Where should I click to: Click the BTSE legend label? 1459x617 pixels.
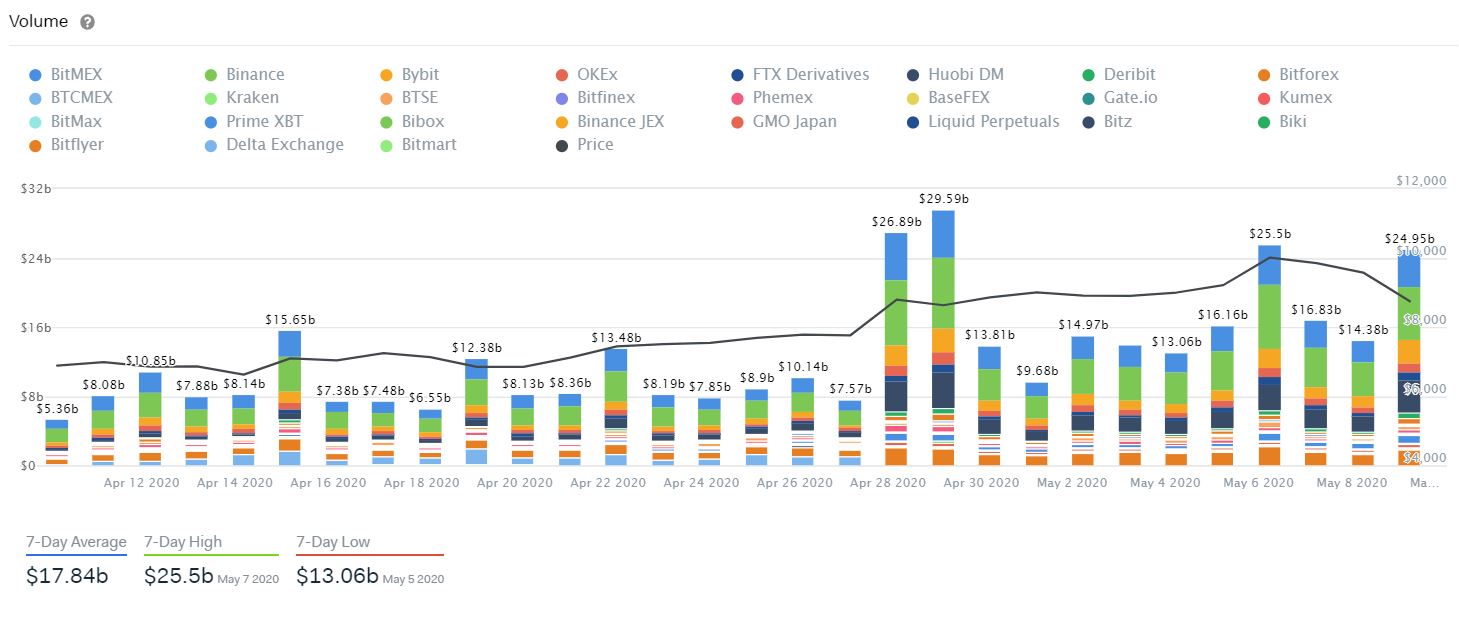[420, 98]
